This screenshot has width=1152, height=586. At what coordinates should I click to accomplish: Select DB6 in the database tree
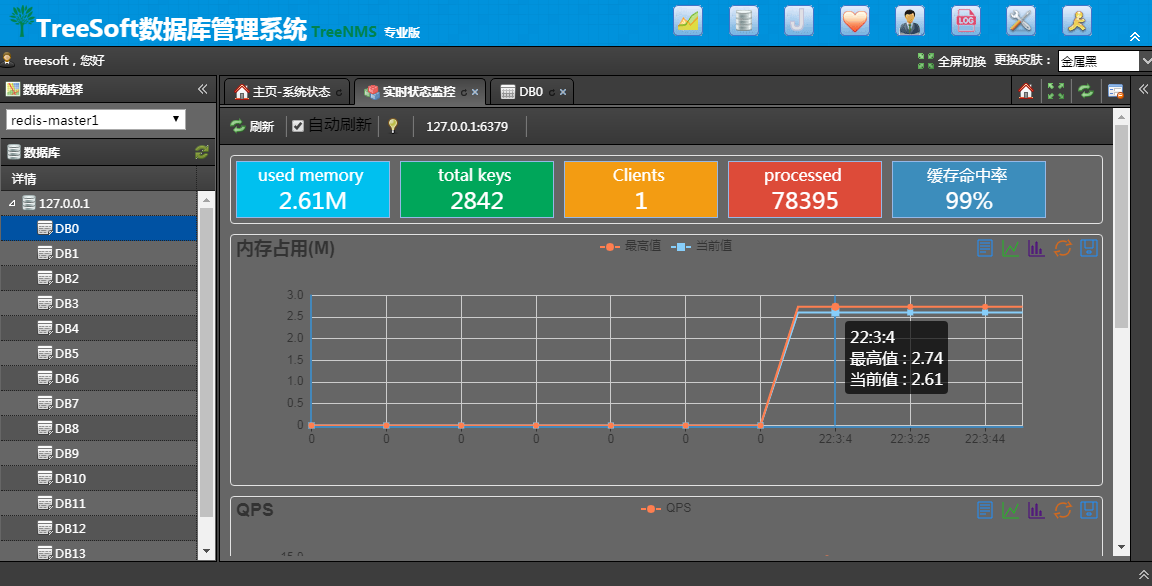tap(98, 378)
